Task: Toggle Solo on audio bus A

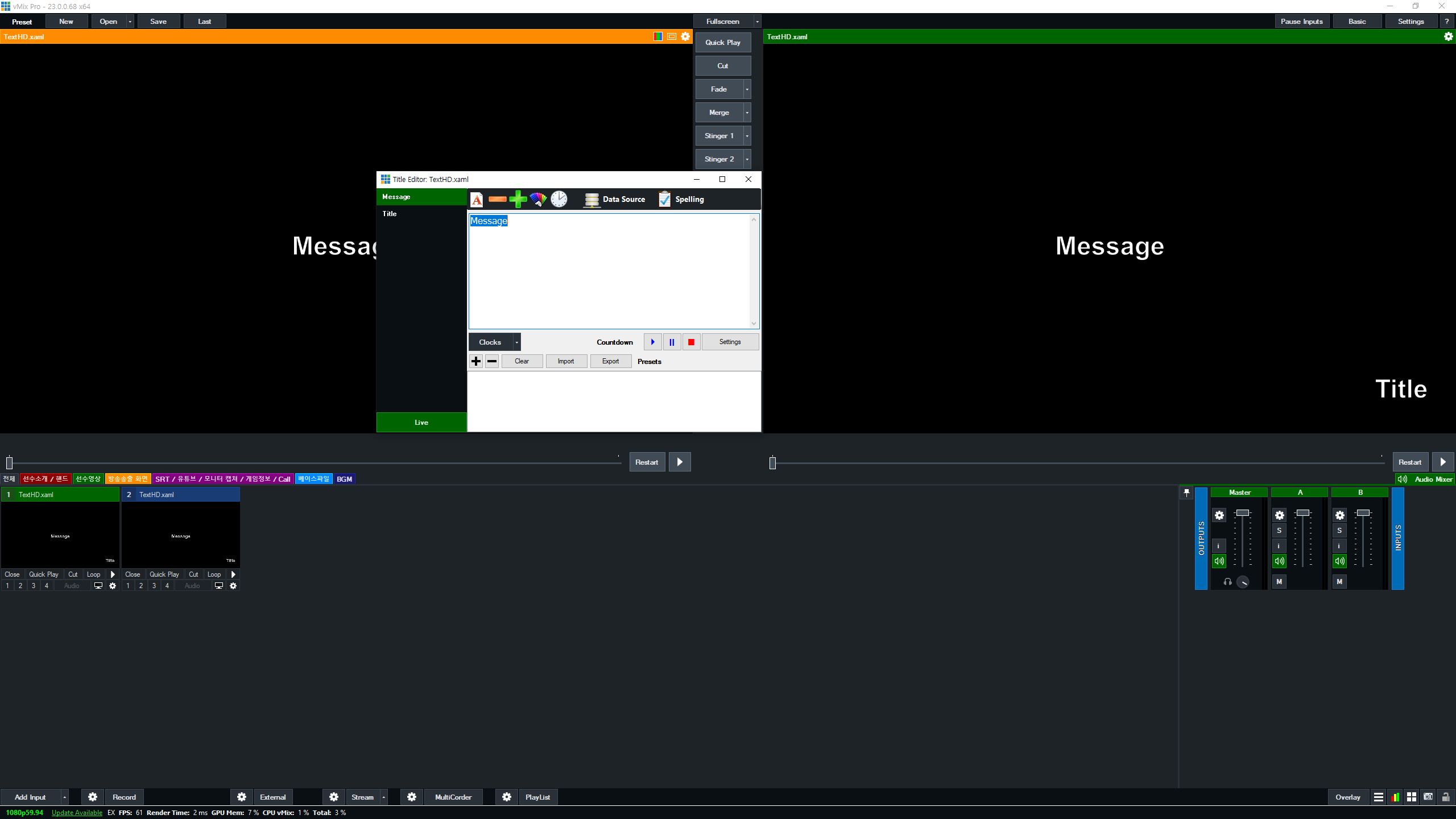Action: 1279,531
